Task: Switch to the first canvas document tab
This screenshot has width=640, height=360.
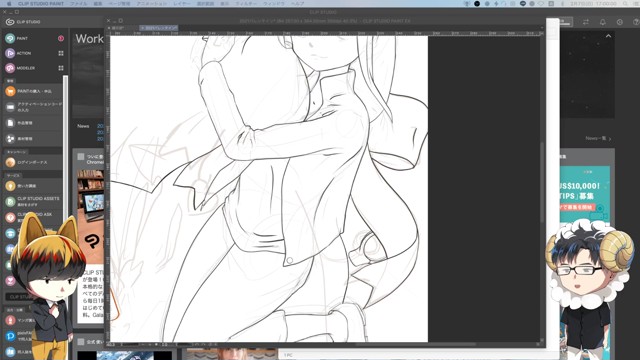Action: click(x=123, y=28)
